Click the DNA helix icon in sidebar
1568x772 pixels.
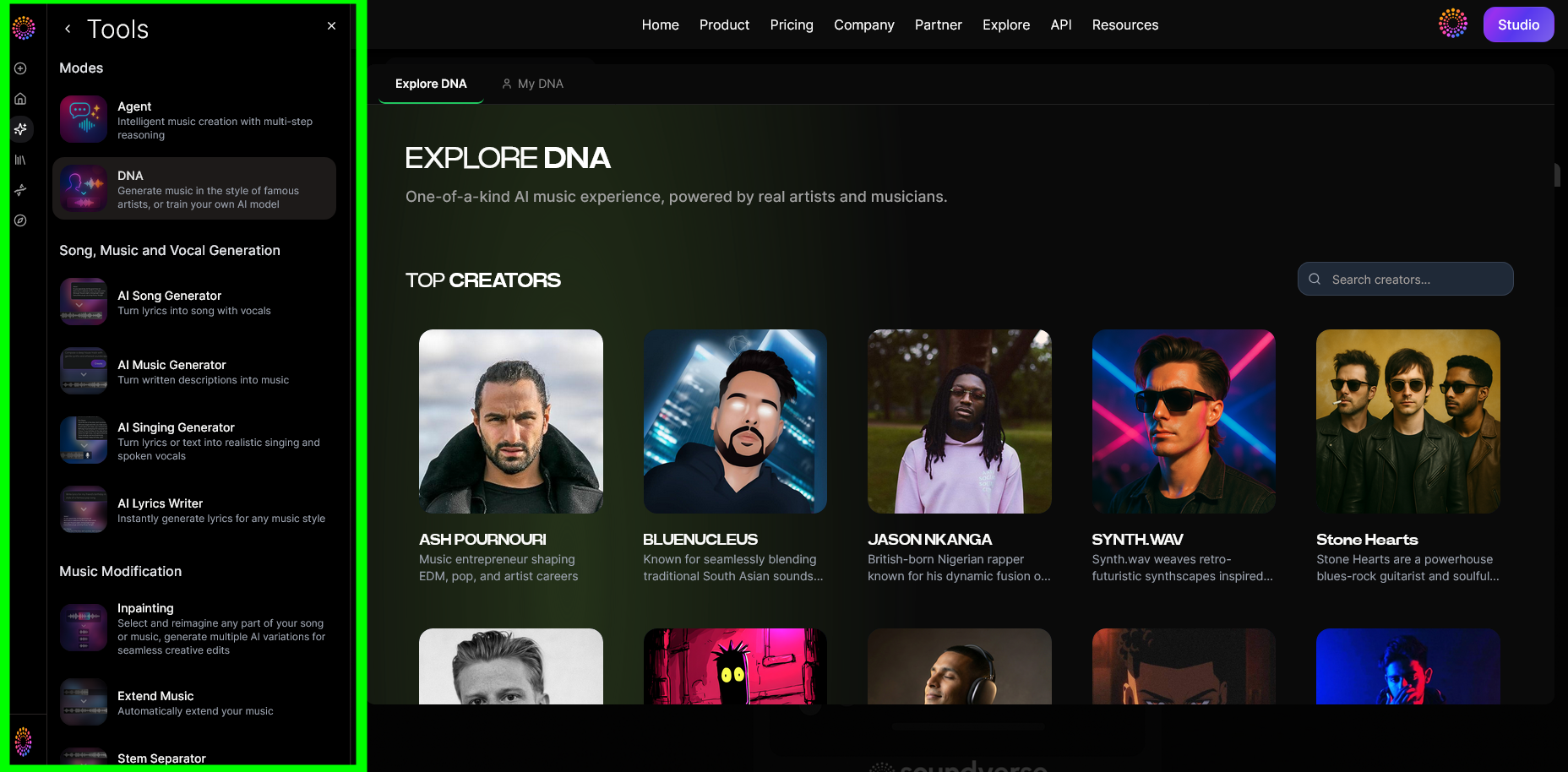click(x=20, y=190)
